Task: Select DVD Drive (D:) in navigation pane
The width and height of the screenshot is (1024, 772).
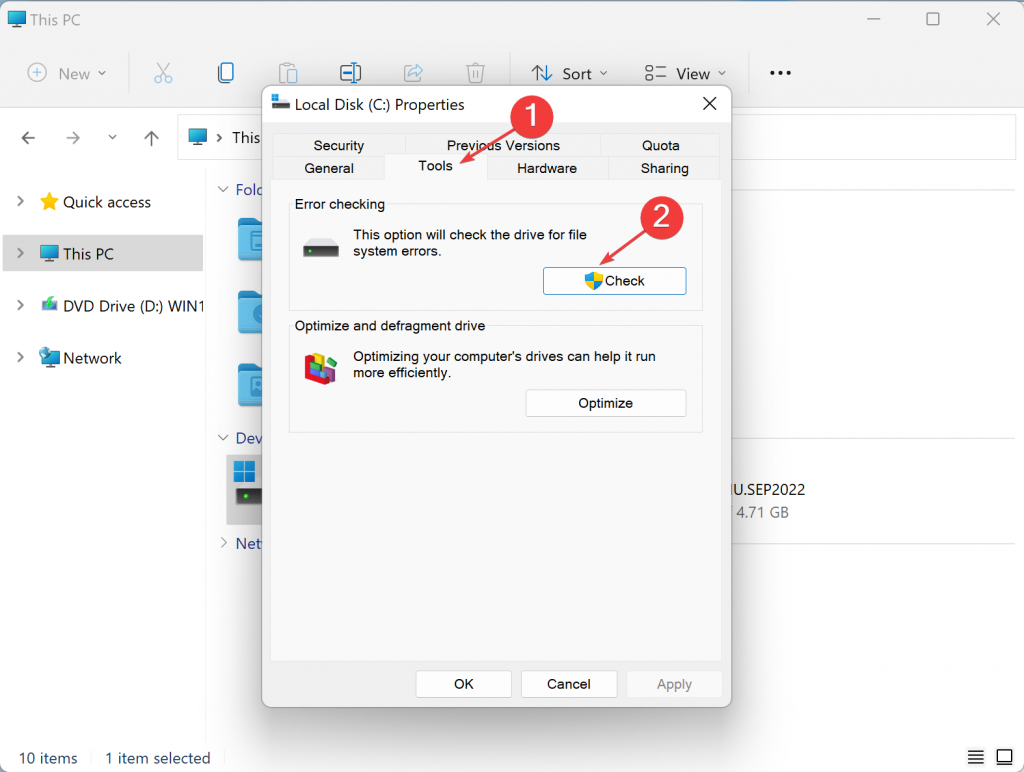Action: point(121,306)
